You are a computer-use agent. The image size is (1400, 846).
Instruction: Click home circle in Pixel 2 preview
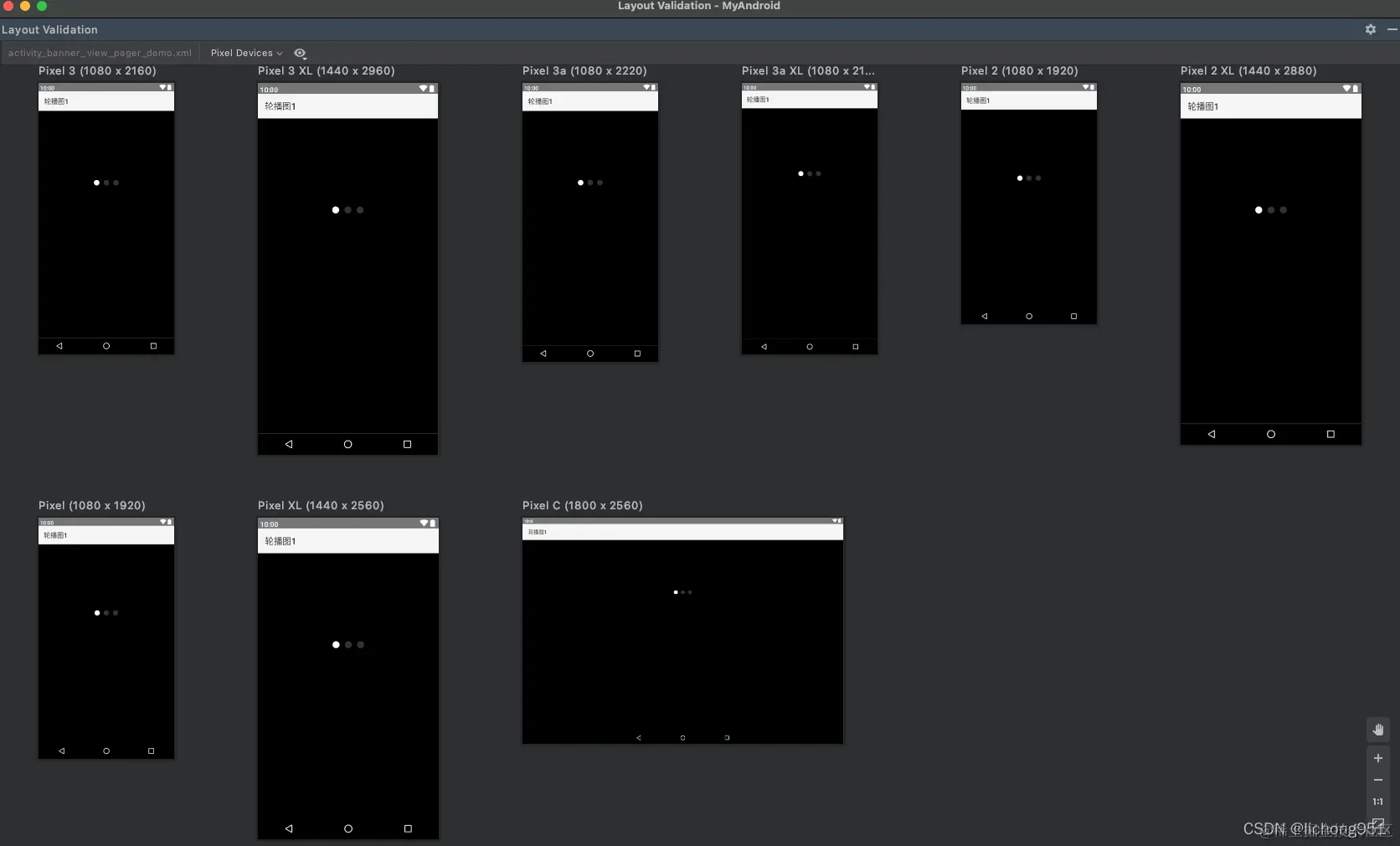click(x=1029, y=316)
